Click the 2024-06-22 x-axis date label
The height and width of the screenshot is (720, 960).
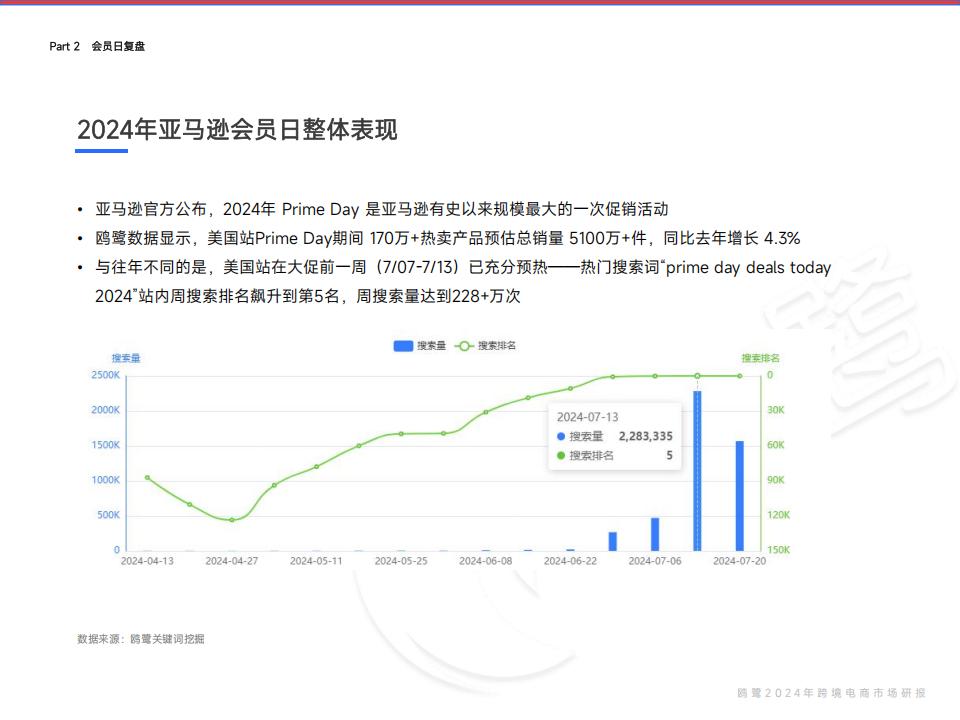tap(571, 561)
